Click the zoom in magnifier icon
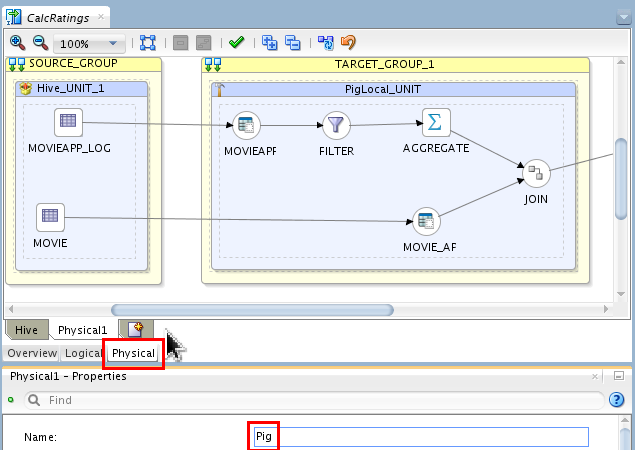The height and width of the screenshot is (450, 635). coord(17,43)
